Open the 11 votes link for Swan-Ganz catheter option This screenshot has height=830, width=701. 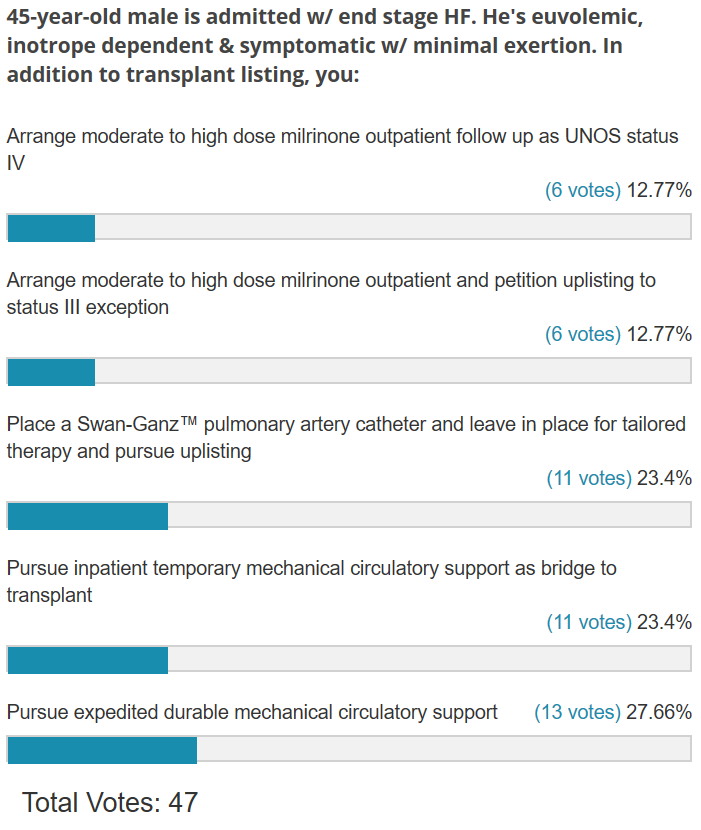(x=589, y=478)
